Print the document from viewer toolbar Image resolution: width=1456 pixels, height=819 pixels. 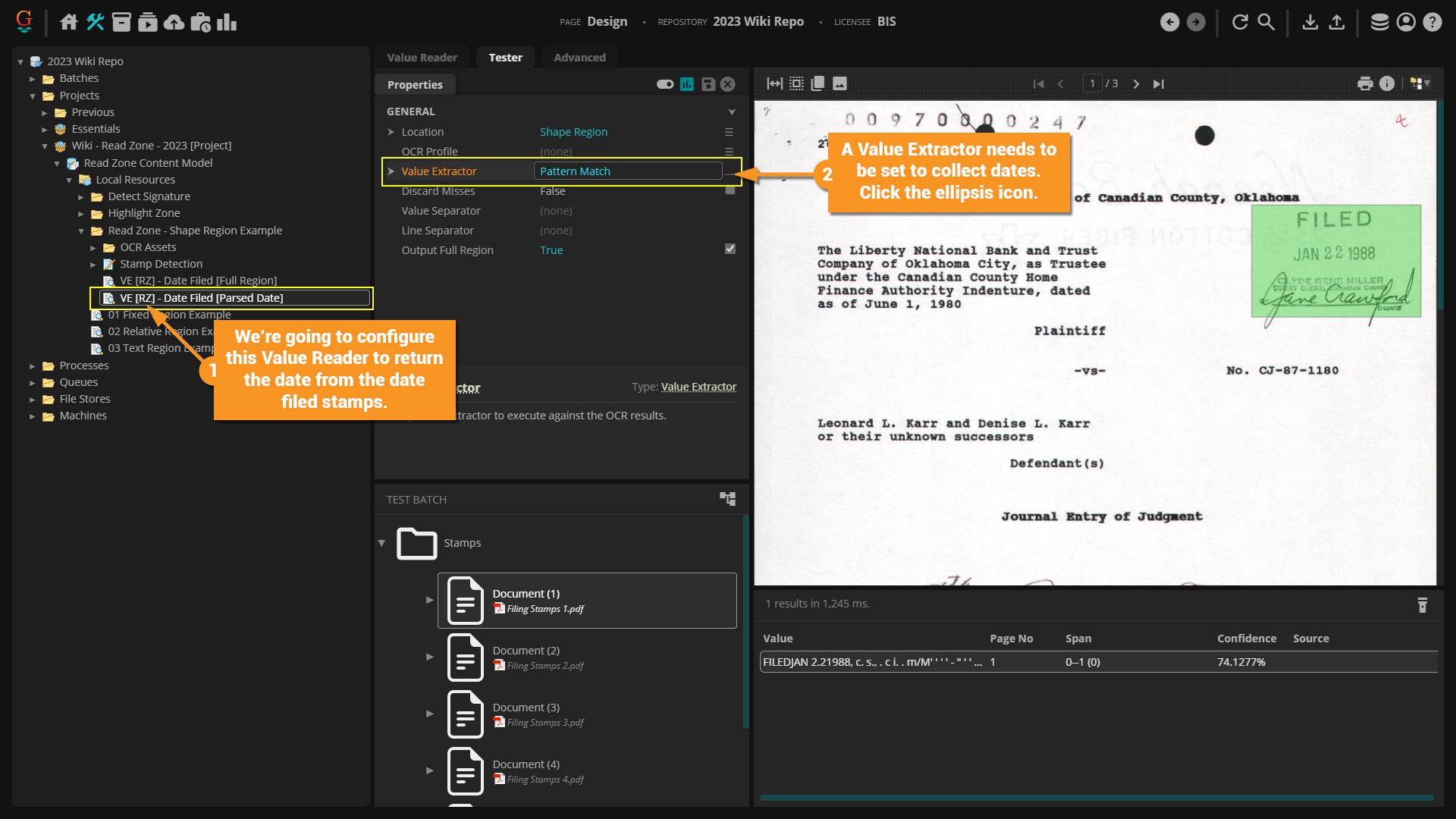coord(1365,83)
